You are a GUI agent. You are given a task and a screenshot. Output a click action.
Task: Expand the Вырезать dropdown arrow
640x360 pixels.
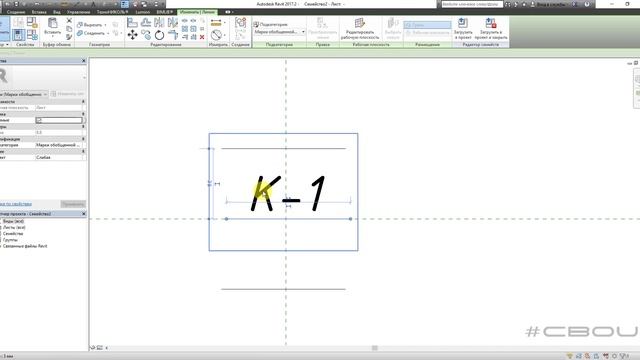pyautogui.click(x=105, y=25)
